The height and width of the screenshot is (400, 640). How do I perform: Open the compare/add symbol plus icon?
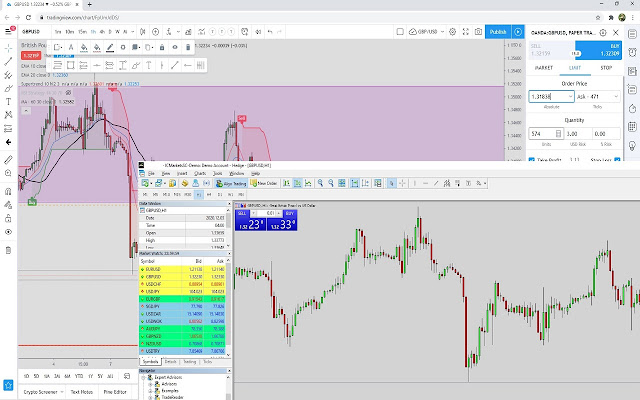[x=156, y=32]
